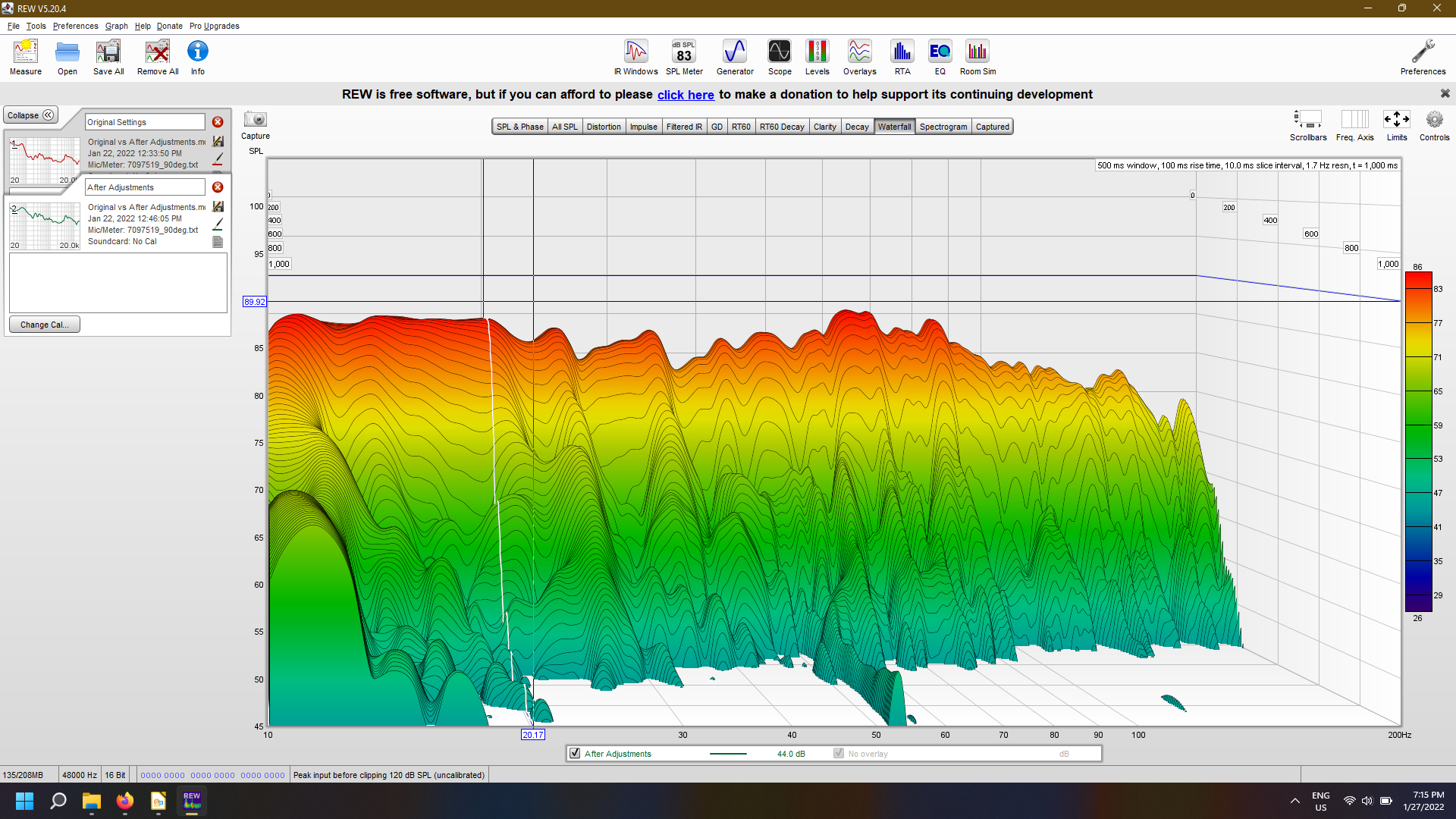Save all measurements with Save All
The height and width of the screenshot is (819, 1456).
tap(108, 58)
